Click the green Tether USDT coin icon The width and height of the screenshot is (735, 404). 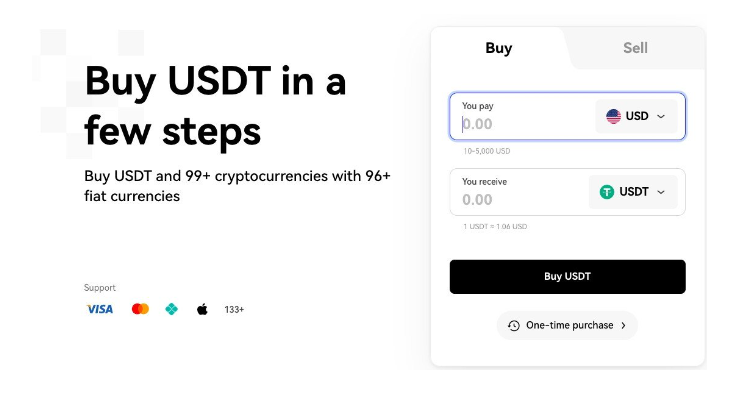pyautogui.click(x=607, y=192)
